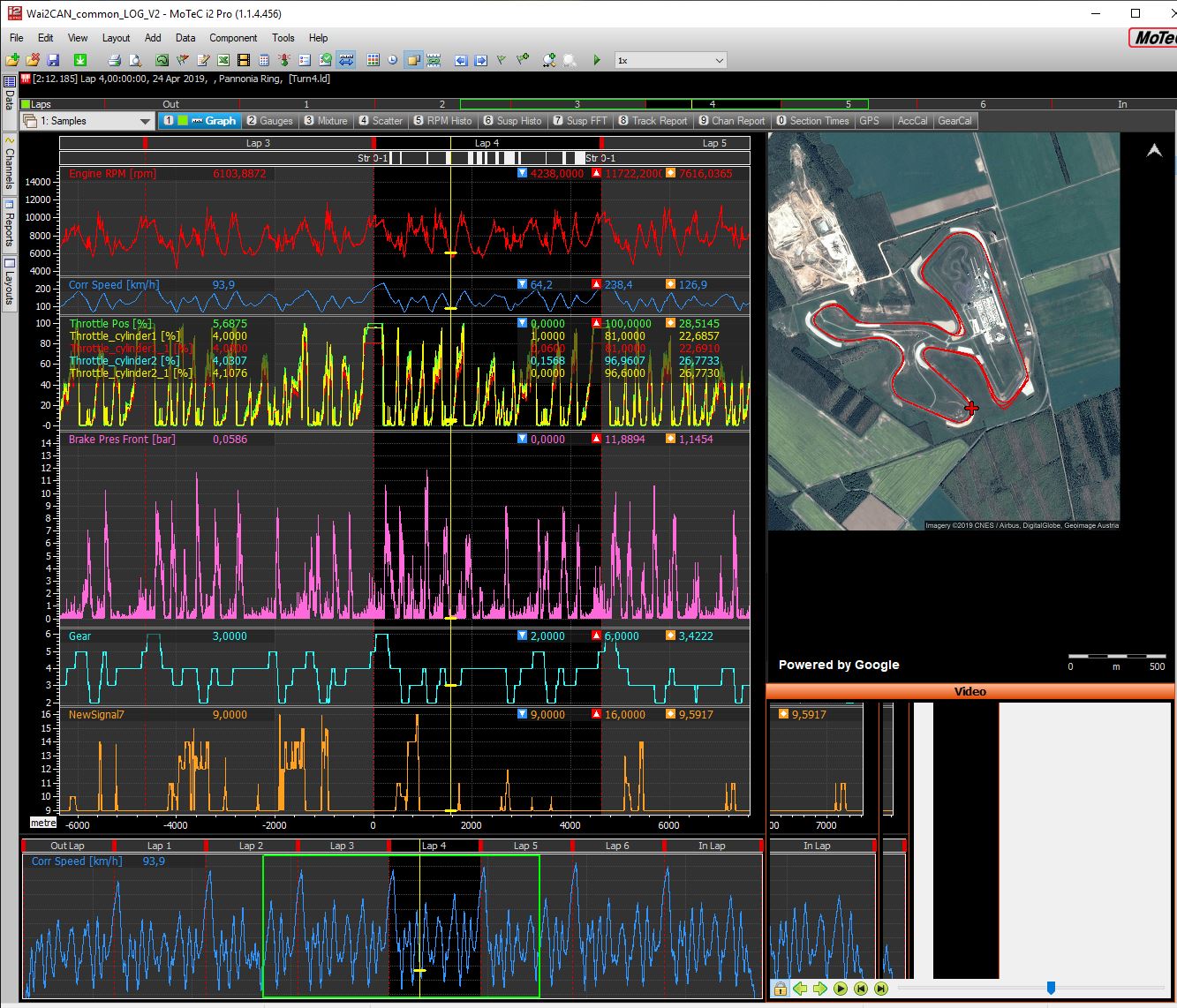Switch to the Section Times tab

pyautogui.click(x=812, y=121)
